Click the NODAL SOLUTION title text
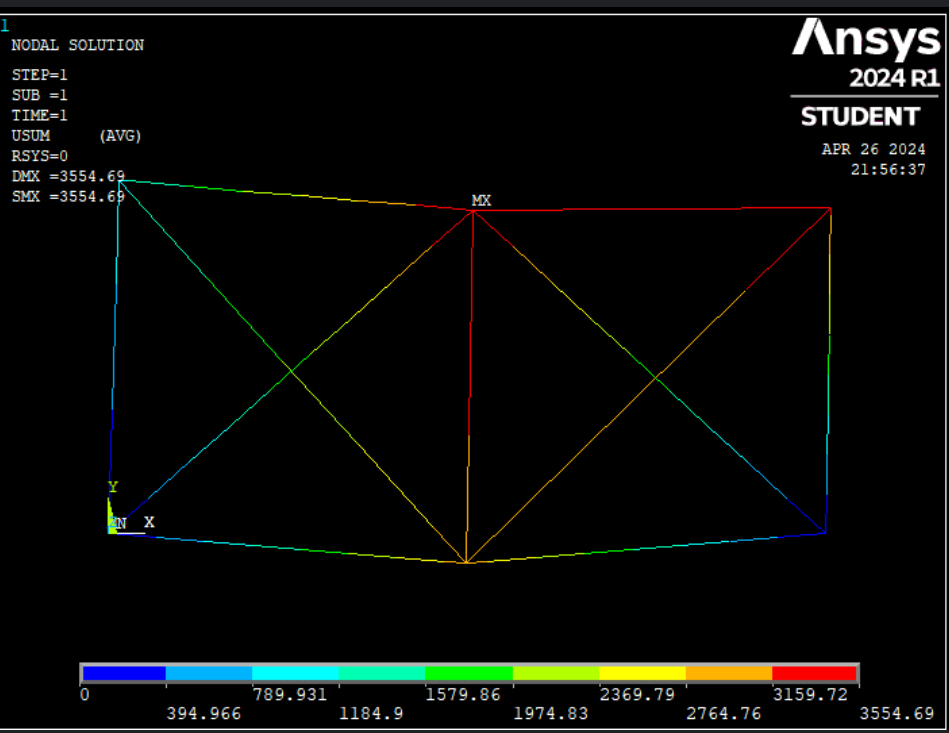 point(76,45)
